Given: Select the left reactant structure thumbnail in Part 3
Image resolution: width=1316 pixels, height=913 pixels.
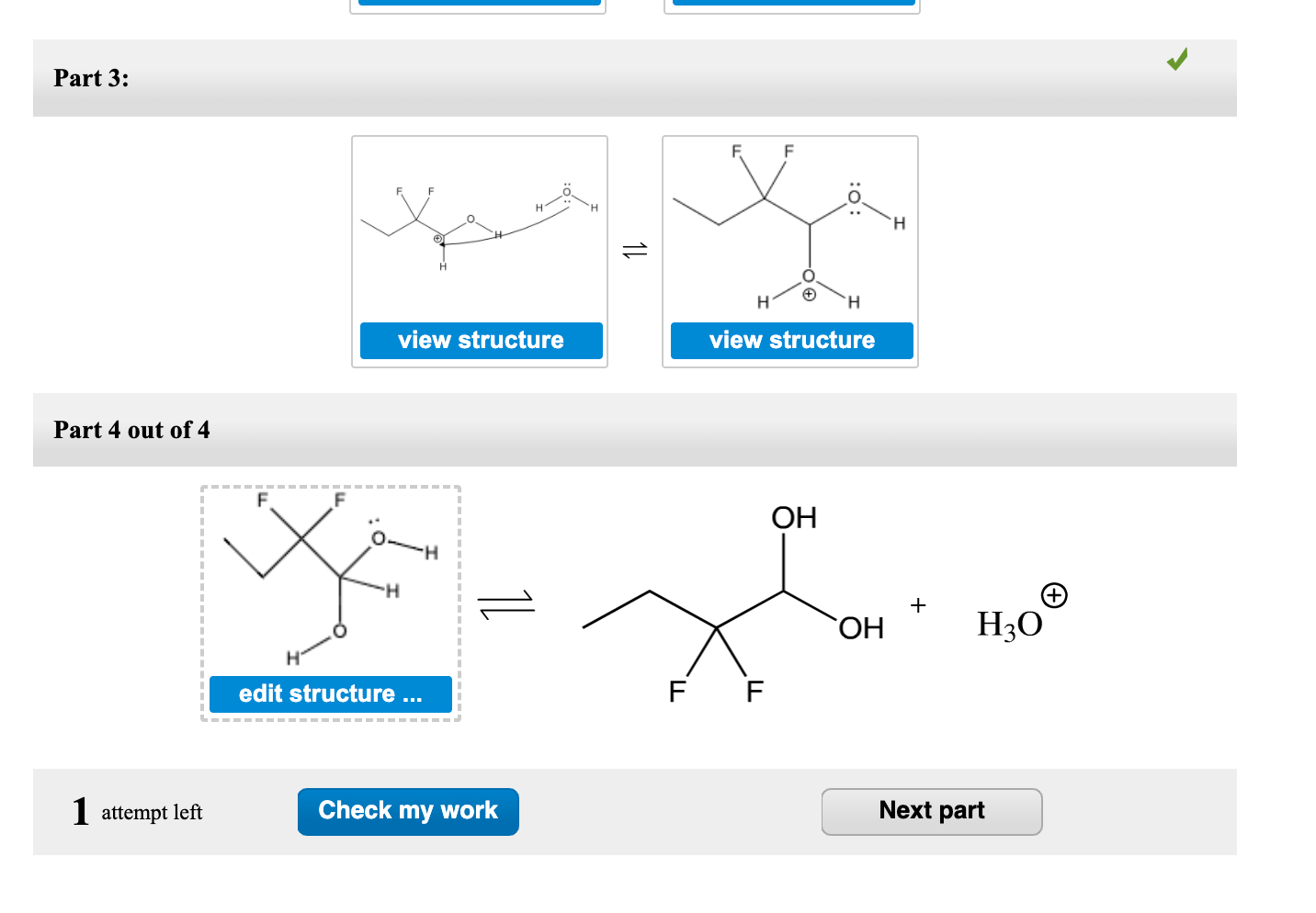Looking at the screenshot, I should tap(479, 230).
